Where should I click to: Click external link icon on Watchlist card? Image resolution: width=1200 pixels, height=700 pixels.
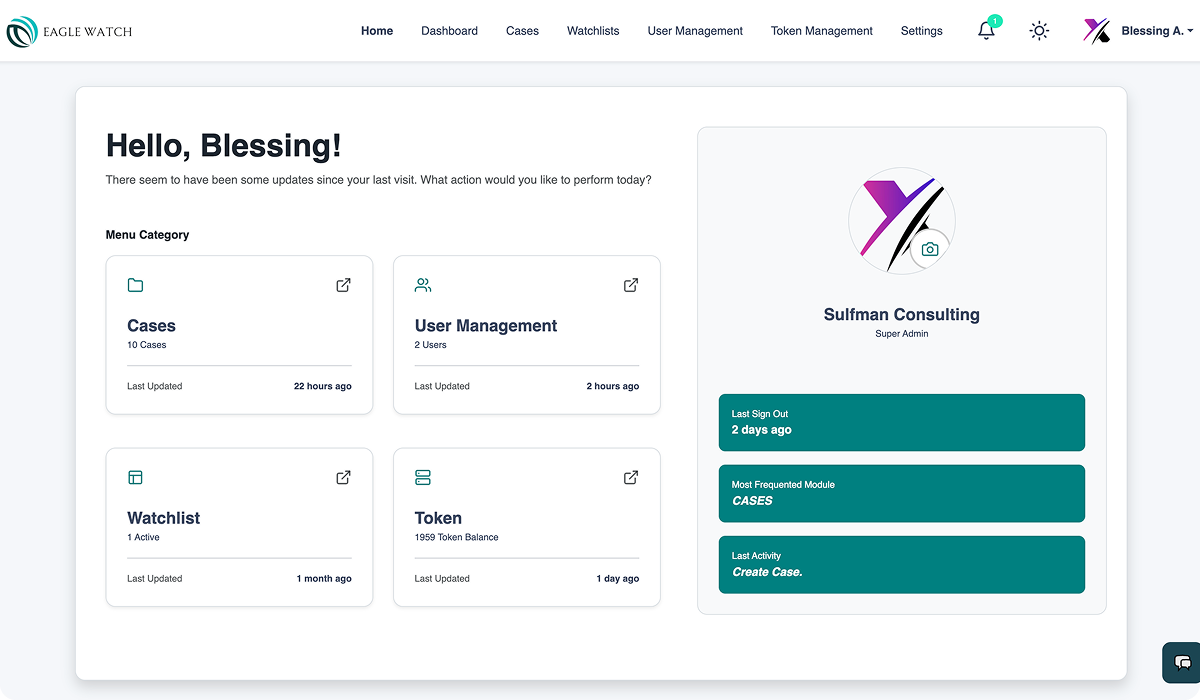(343, 477)
